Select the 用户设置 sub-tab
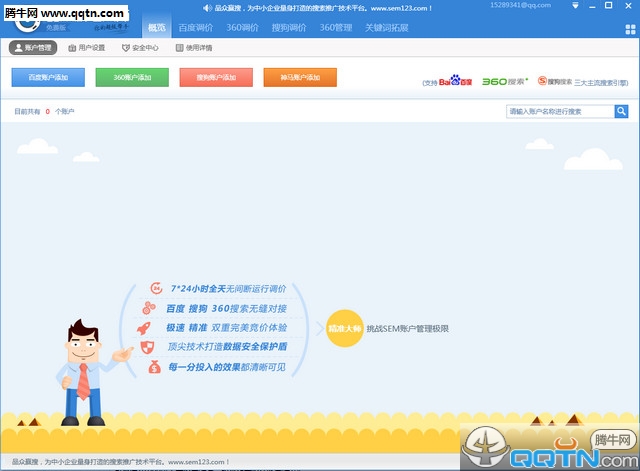This screenshot has height=471, width=640. click(86, 47)
